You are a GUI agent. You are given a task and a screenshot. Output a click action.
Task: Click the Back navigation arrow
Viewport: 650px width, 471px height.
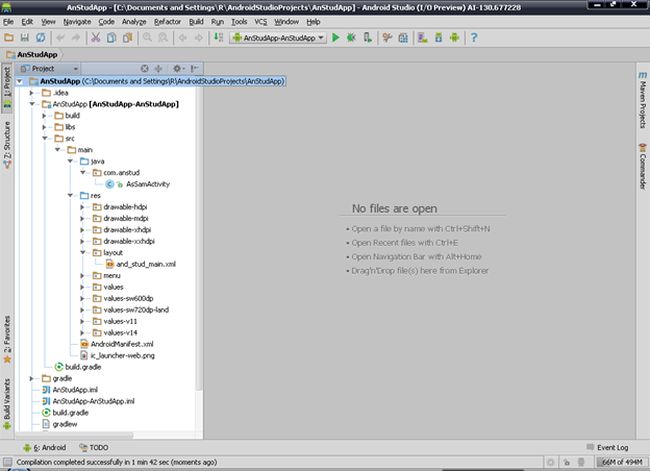pos(183,38)
